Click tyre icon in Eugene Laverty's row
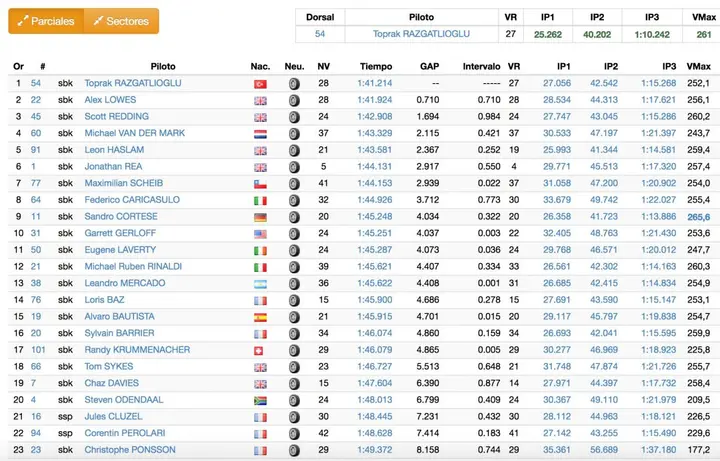Image resolution: width=720 pixels, height=461 pixels. [294, 251]
